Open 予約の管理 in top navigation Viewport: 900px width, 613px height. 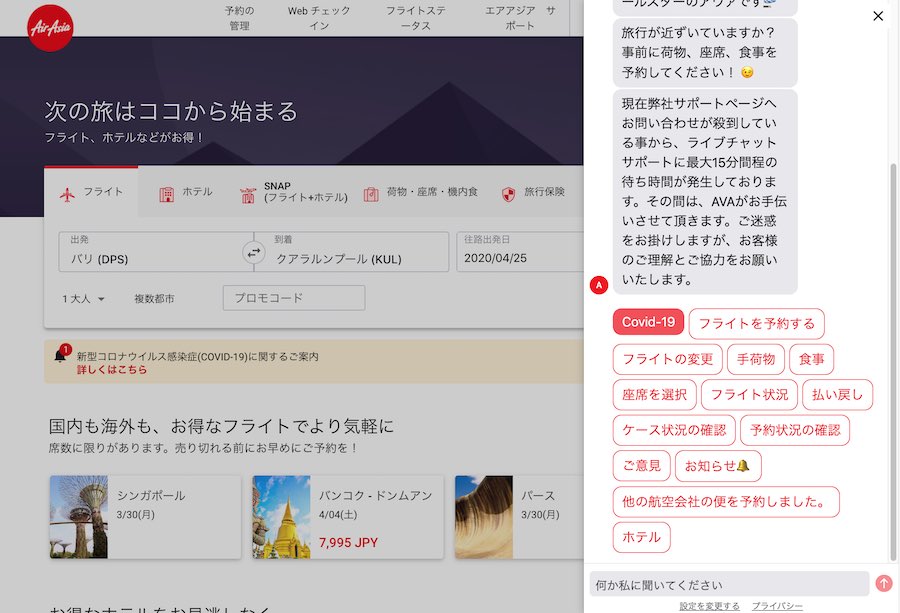(239, 18)
